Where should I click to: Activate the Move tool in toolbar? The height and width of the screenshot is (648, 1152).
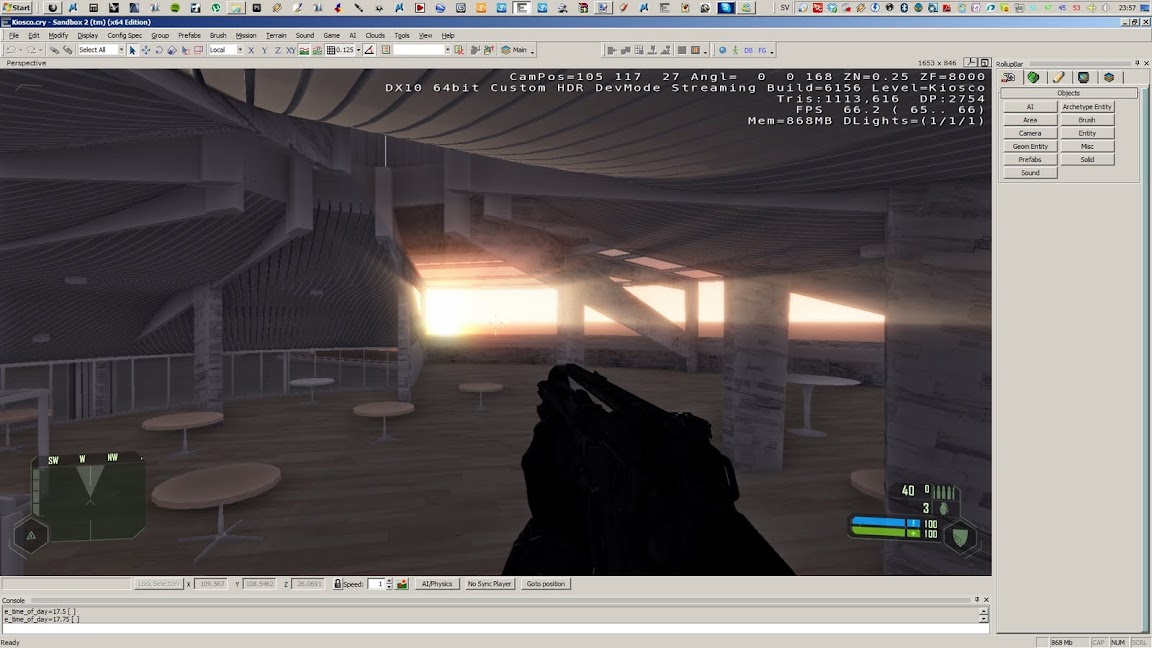145,50
